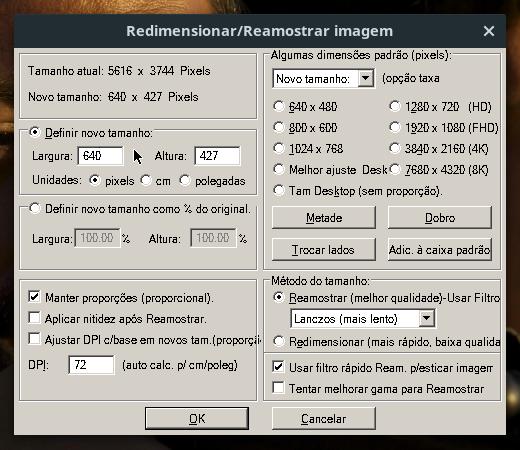Click the Cancelar button
This screenshot has width=520, height=450.
[x=324, y=419]
